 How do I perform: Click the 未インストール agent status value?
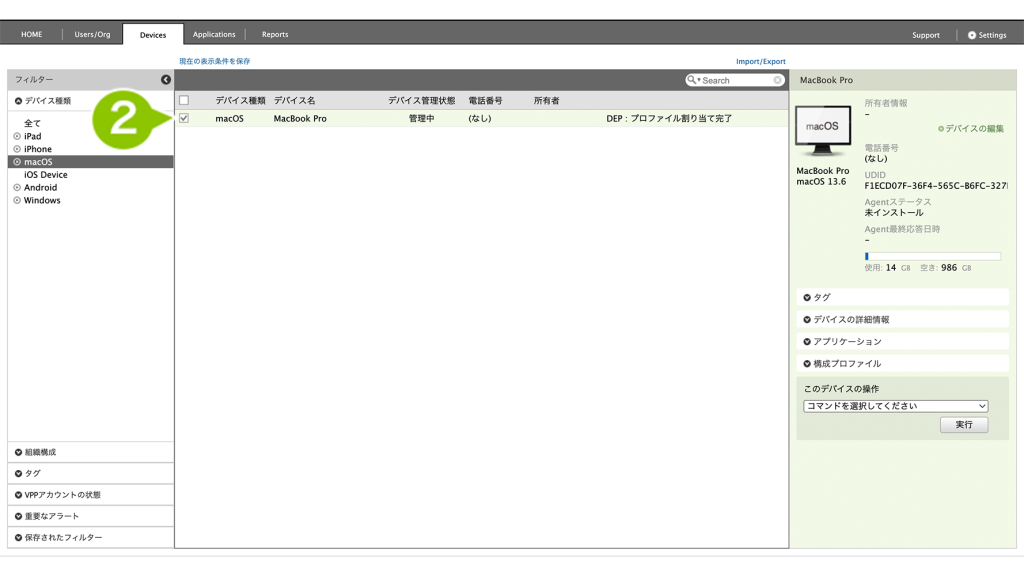pyautogui.click(x=894, y=213)
